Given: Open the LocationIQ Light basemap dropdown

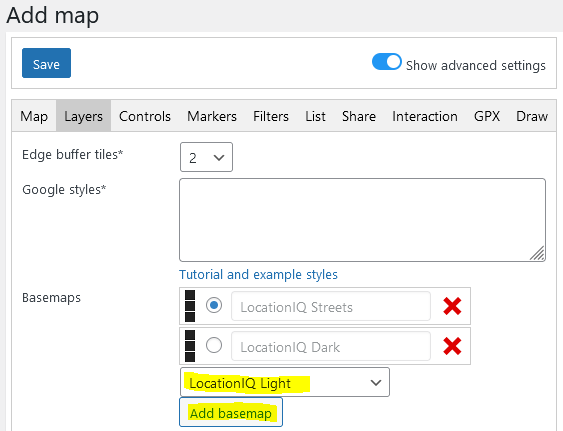Looking at the screenshot, I should point(285,382).
